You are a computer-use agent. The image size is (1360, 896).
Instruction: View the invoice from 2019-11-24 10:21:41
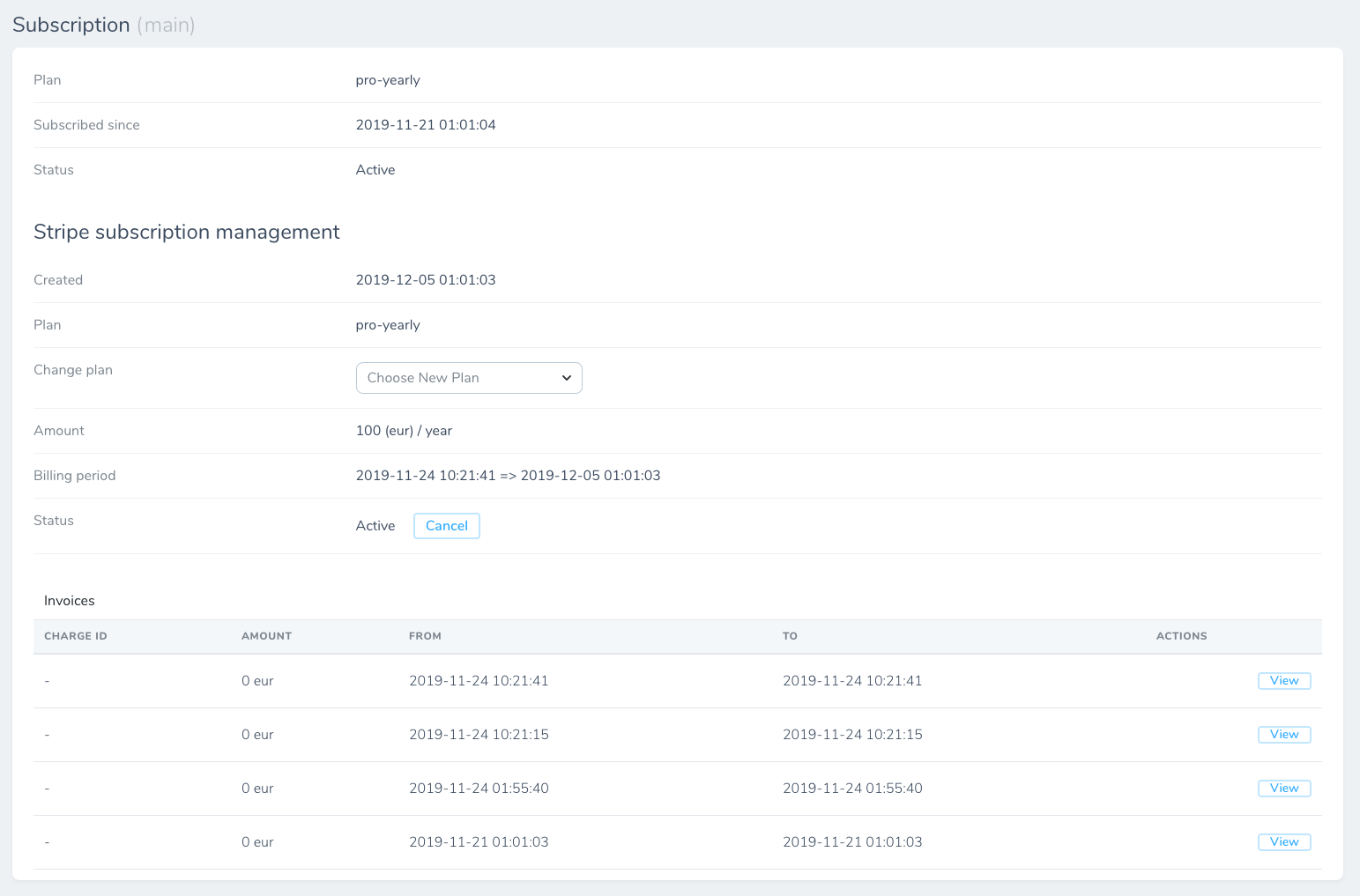pyautogui.click(x=1283, y=681)
